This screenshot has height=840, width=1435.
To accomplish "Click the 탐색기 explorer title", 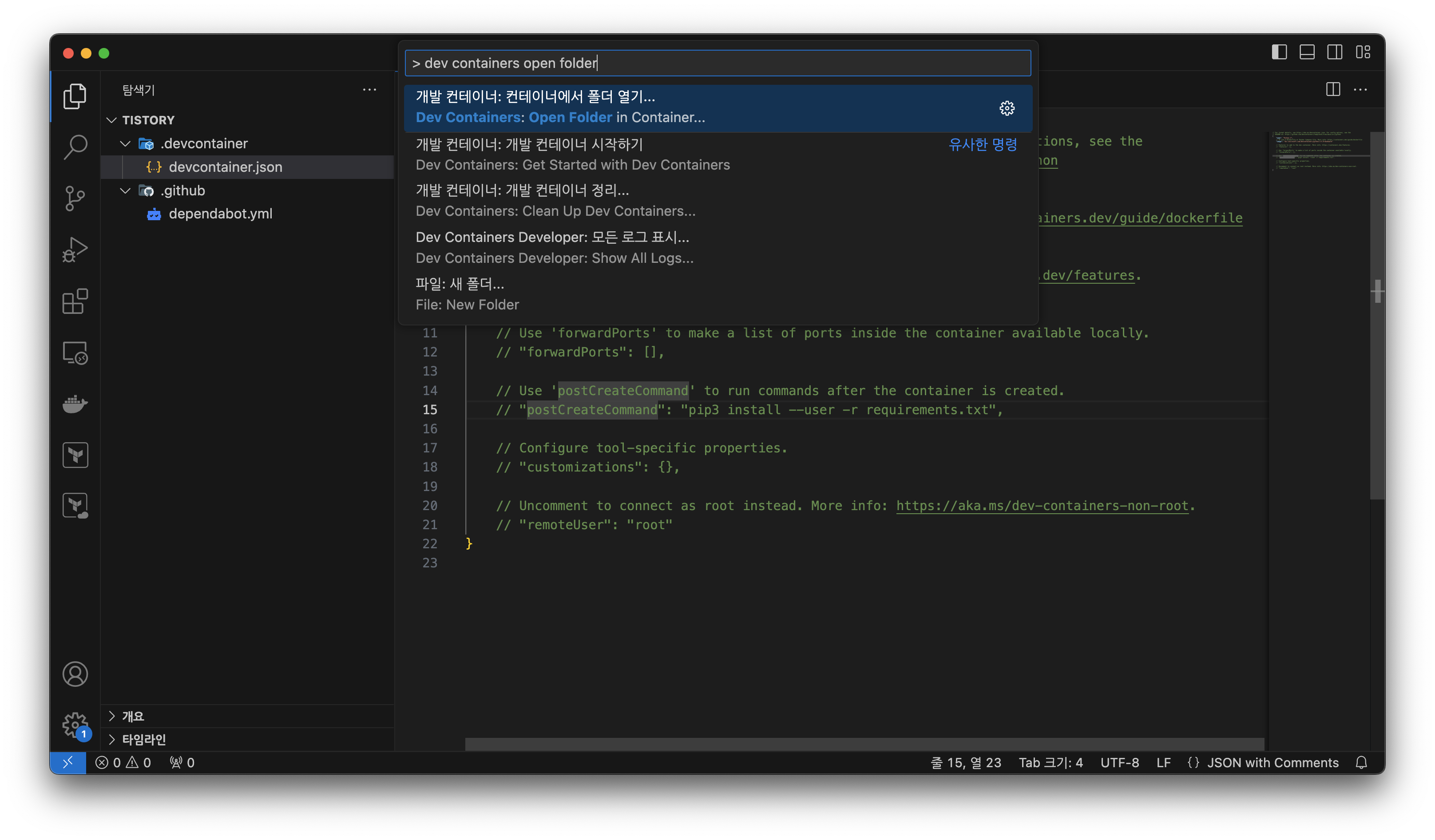I will 139,89.
